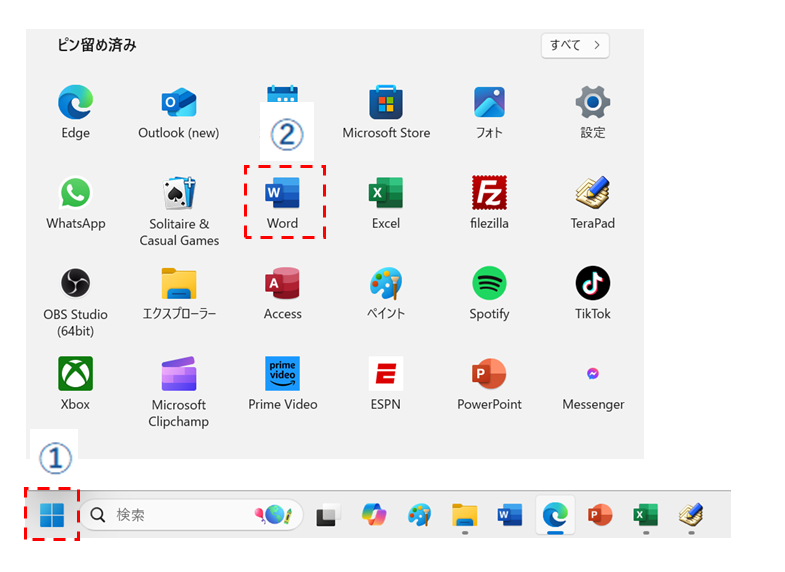
Task: Expand the すべて apps list
Action: [575, 45]
